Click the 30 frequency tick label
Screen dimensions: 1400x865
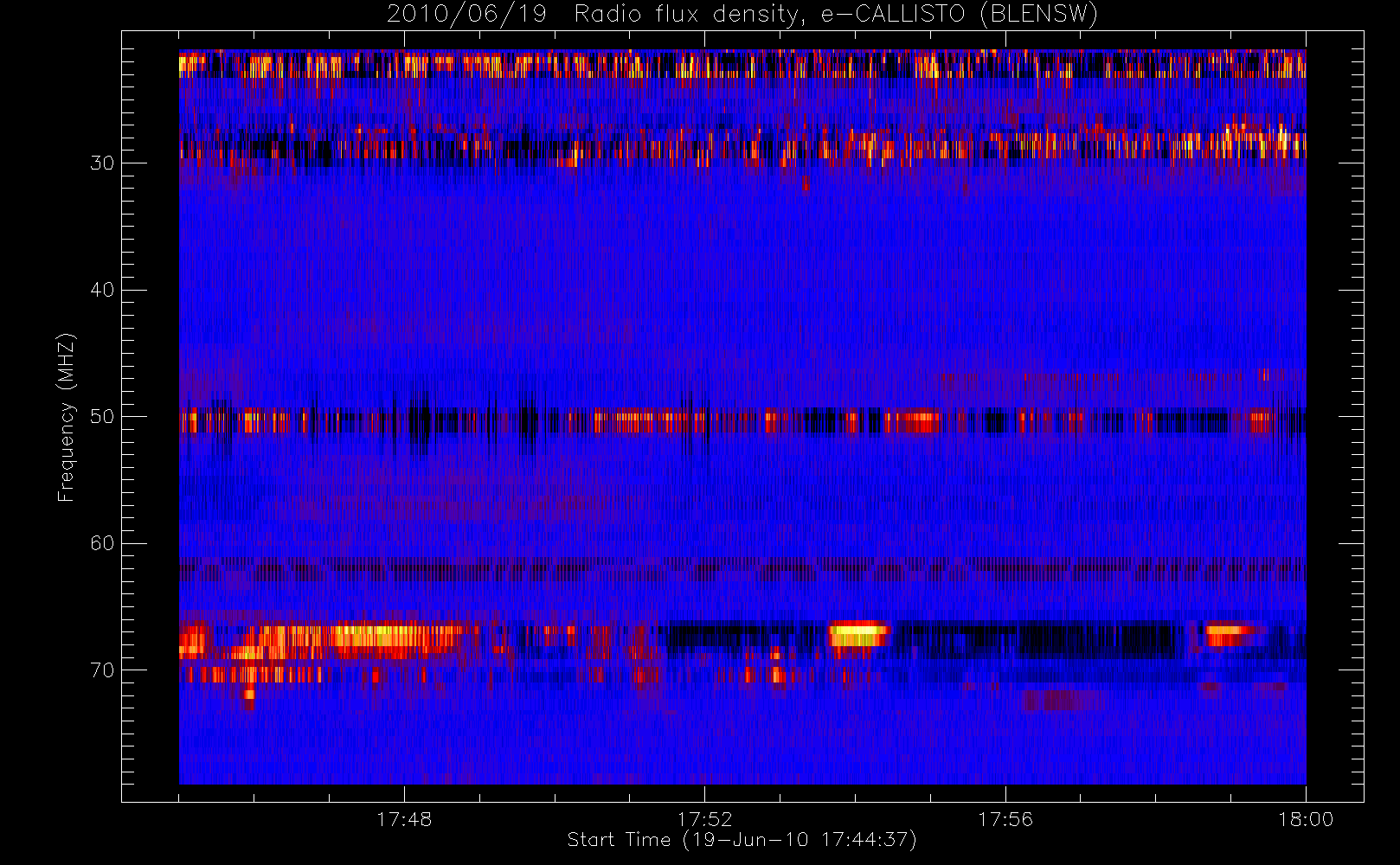(x=102, y=163)
